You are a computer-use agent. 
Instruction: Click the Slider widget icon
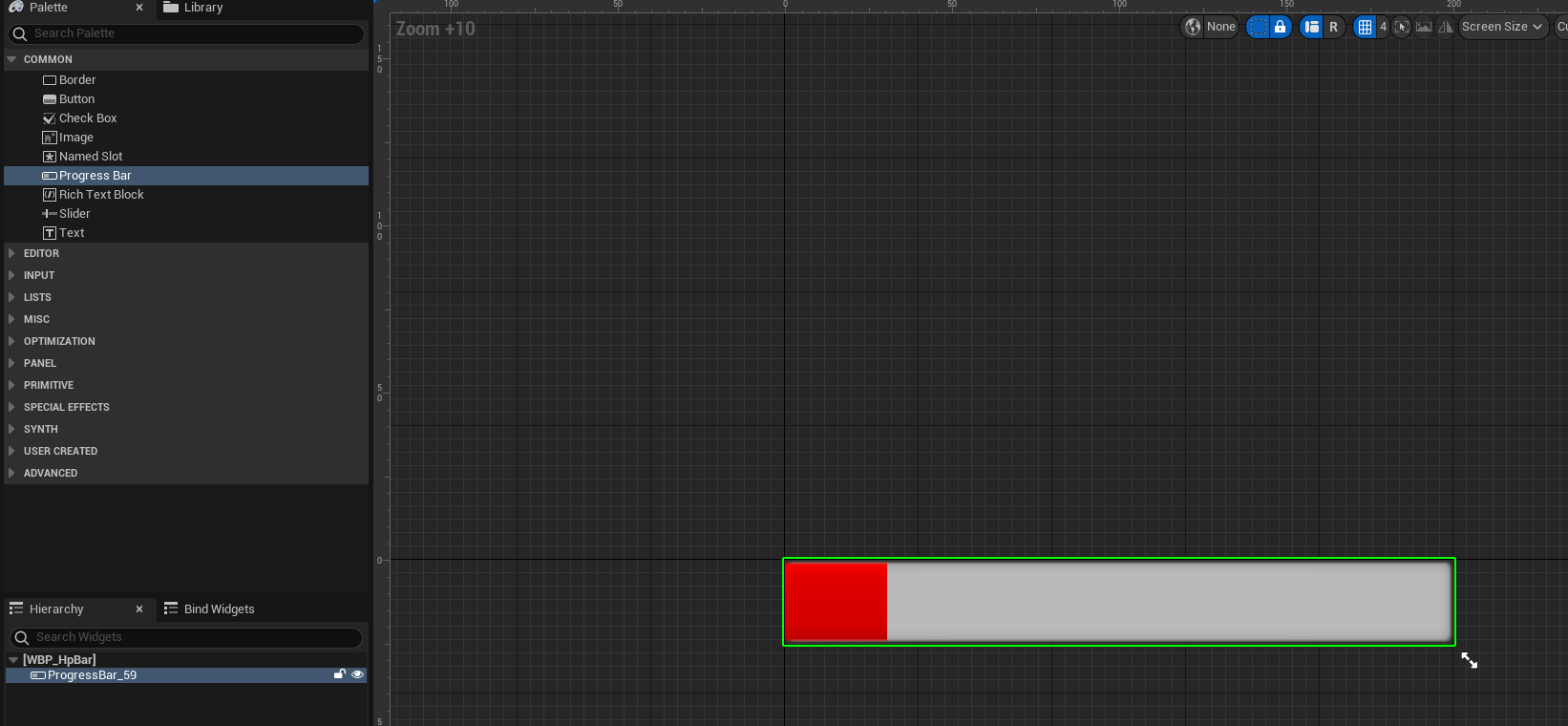[50, 214]
